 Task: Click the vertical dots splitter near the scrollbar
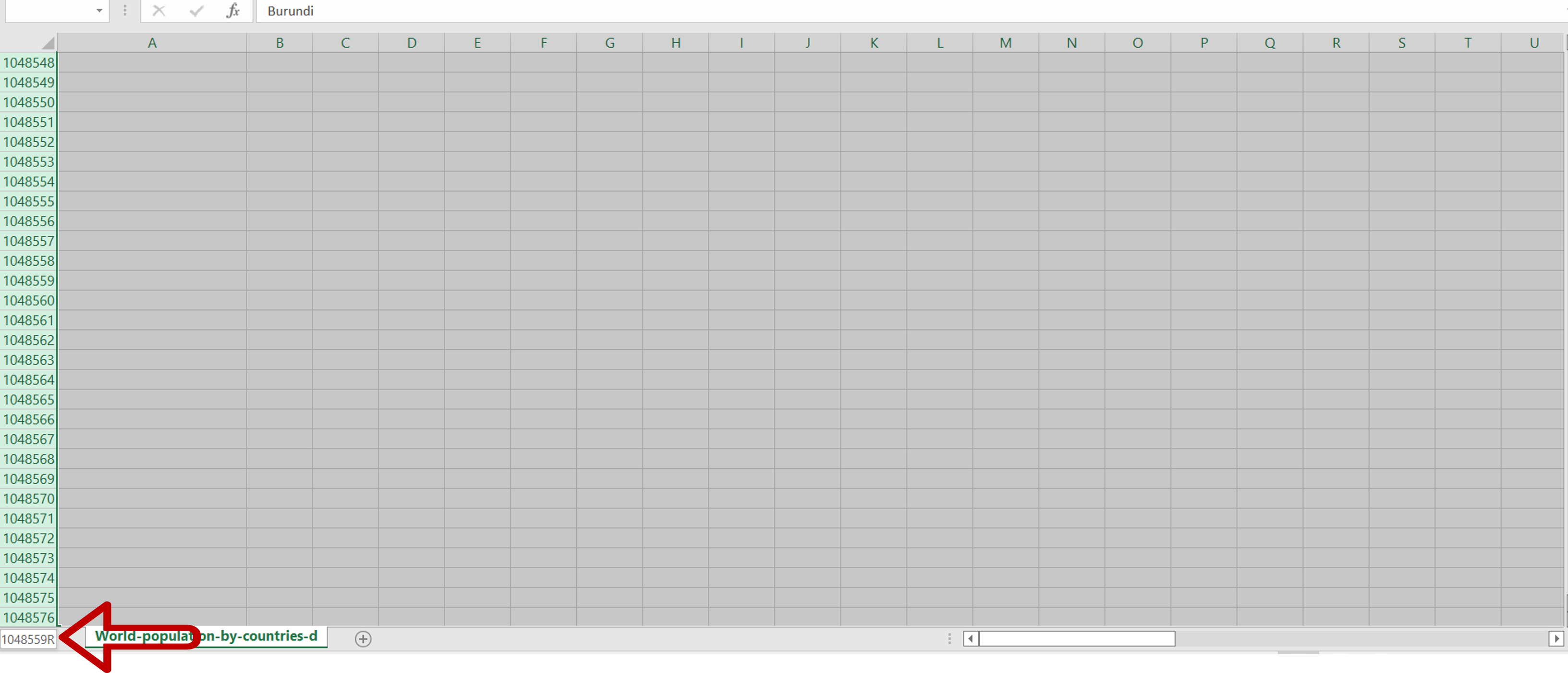click(949, 639)
